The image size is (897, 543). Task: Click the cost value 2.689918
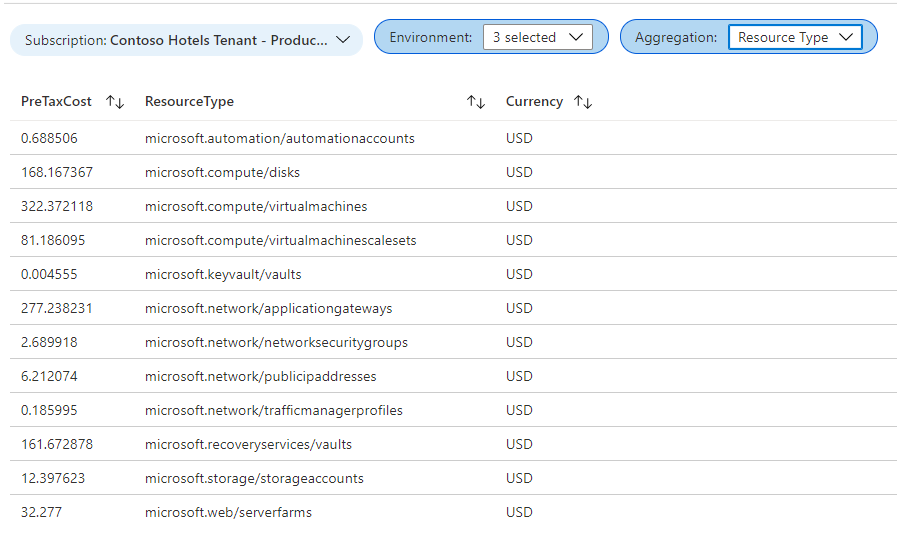(x=49, y=342)
